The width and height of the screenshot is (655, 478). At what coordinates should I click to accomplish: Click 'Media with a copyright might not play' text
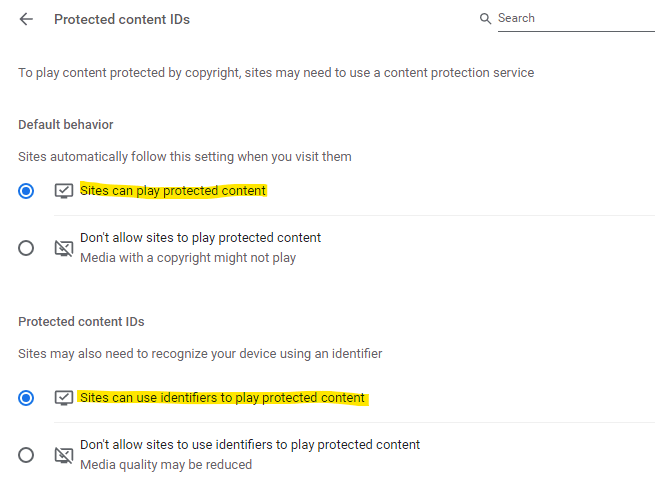pyautogui.click(x=188, y=258)
